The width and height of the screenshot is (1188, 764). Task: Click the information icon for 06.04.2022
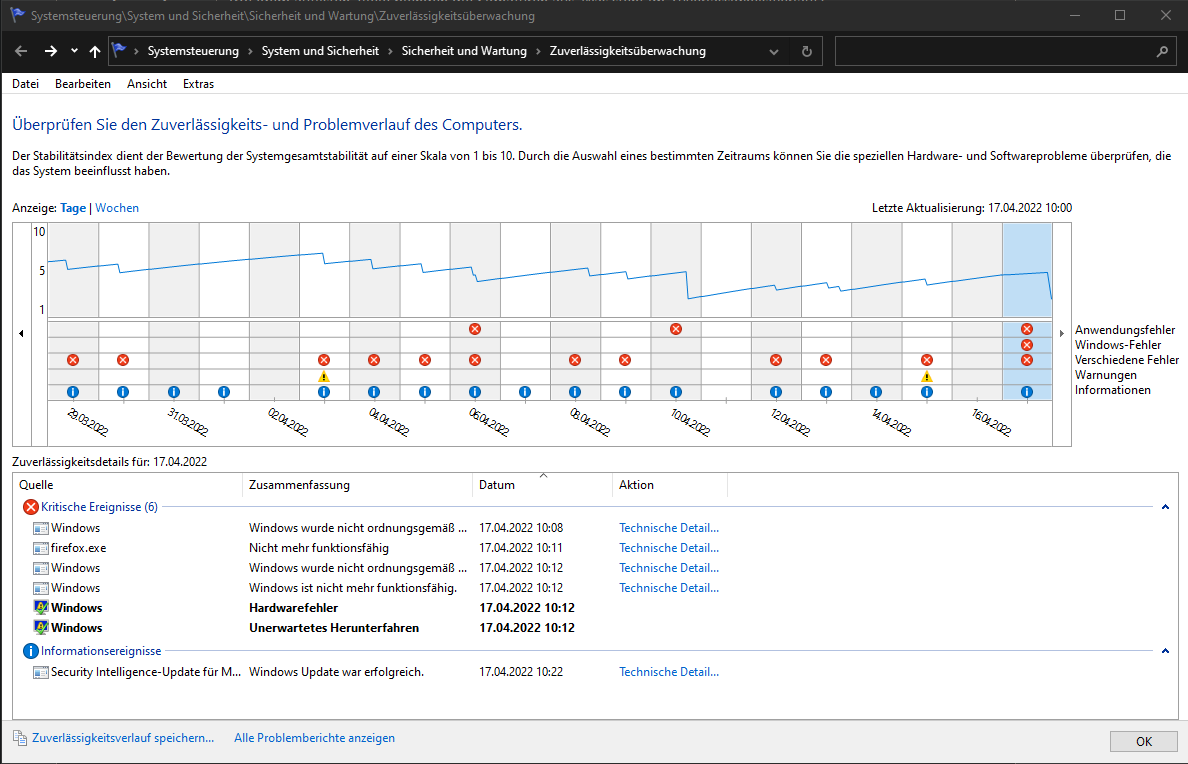[x=474, y=392]
